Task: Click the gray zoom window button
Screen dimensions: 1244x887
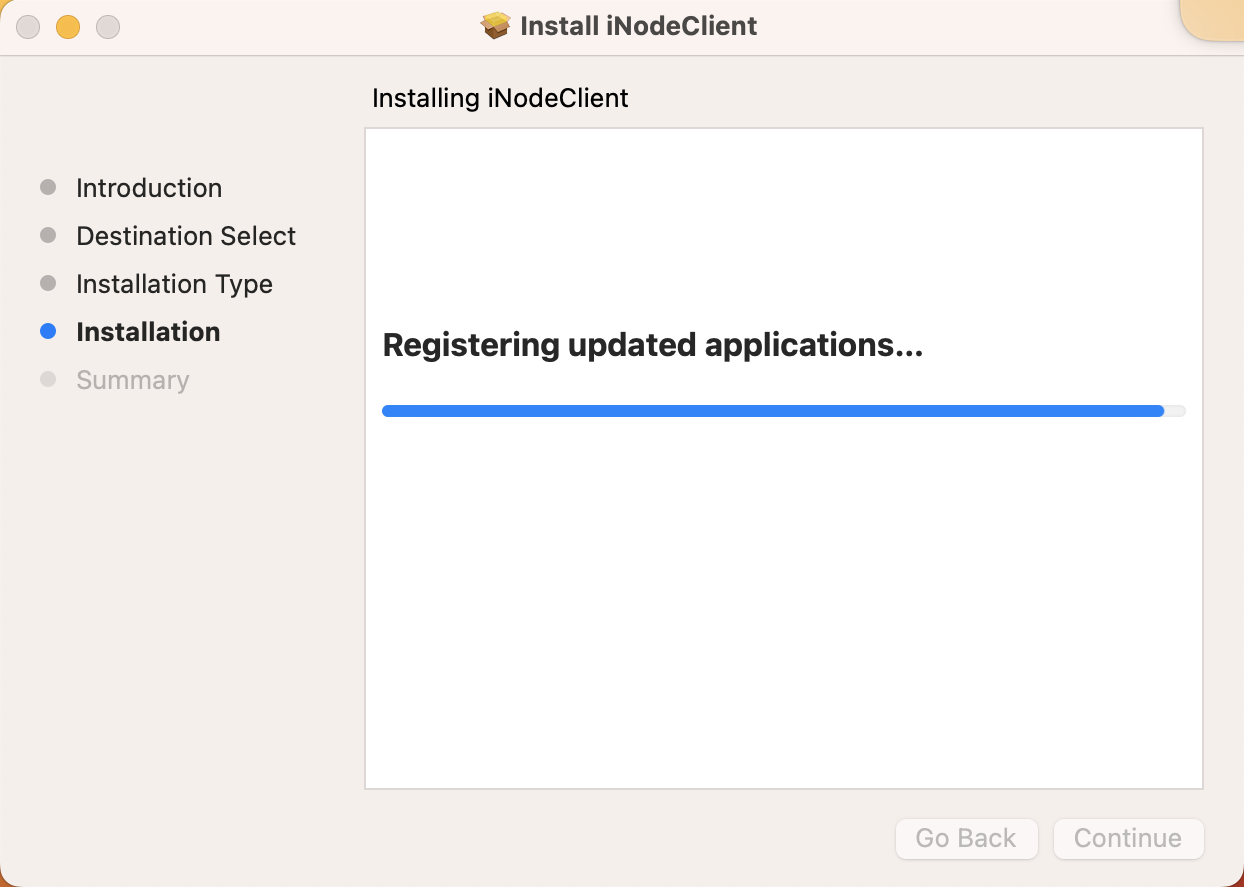Action: [108, 27]
